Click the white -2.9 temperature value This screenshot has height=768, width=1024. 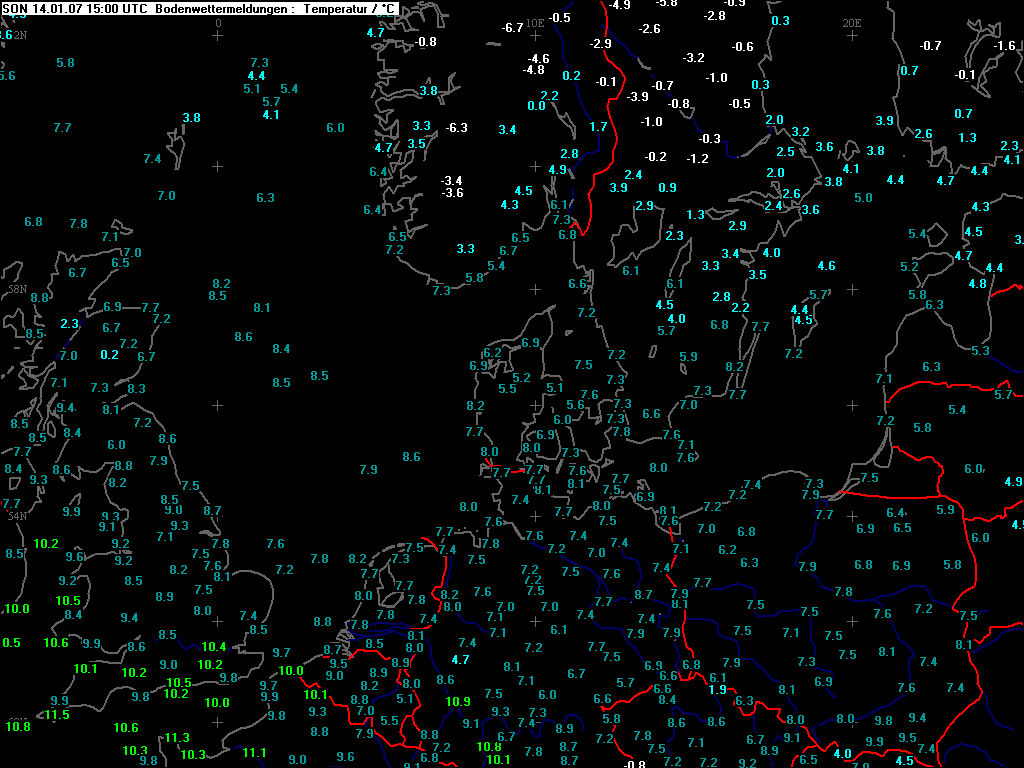click(601, 44)
